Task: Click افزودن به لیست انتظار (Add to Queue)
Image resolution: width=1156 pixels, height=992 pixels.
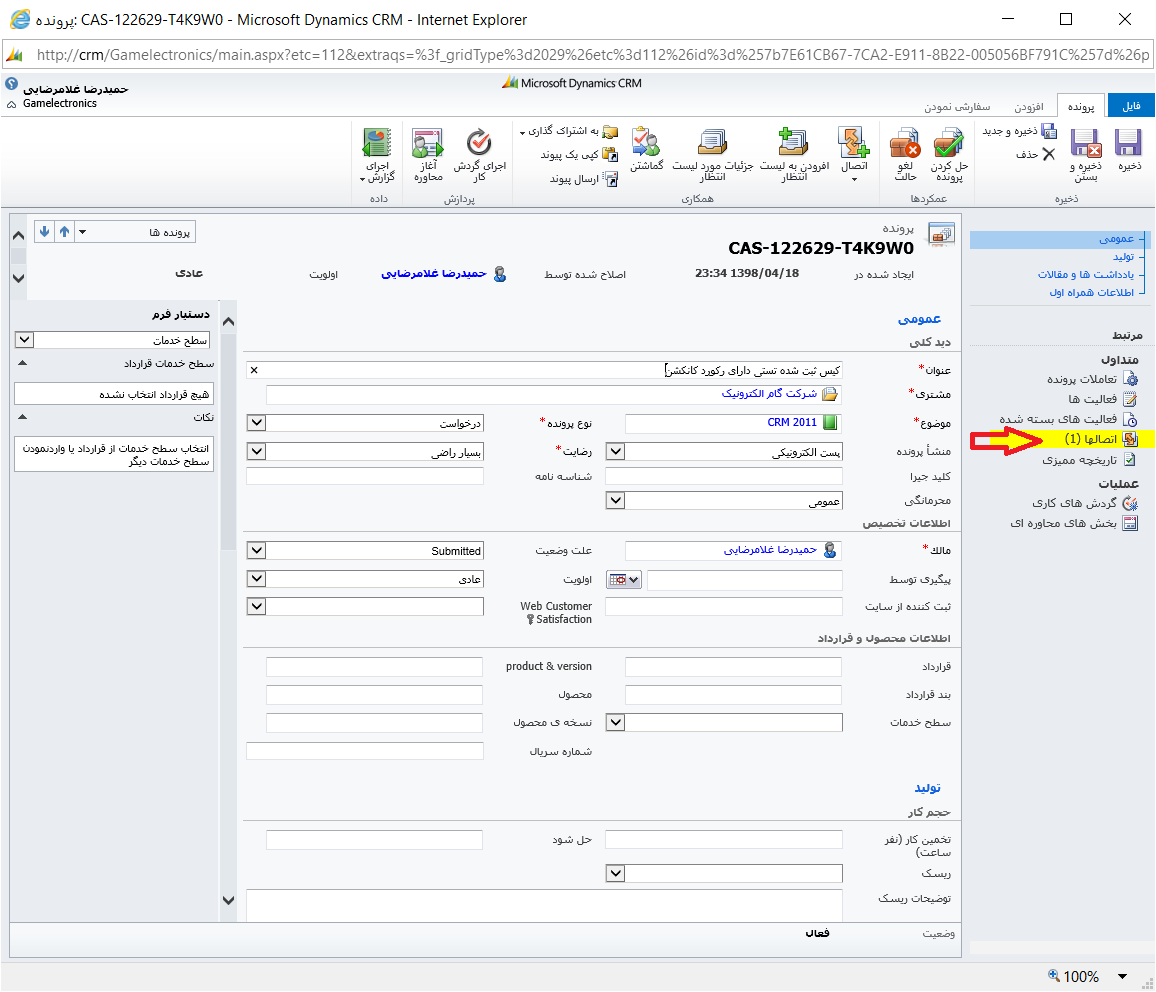Action: click(794, 154)
